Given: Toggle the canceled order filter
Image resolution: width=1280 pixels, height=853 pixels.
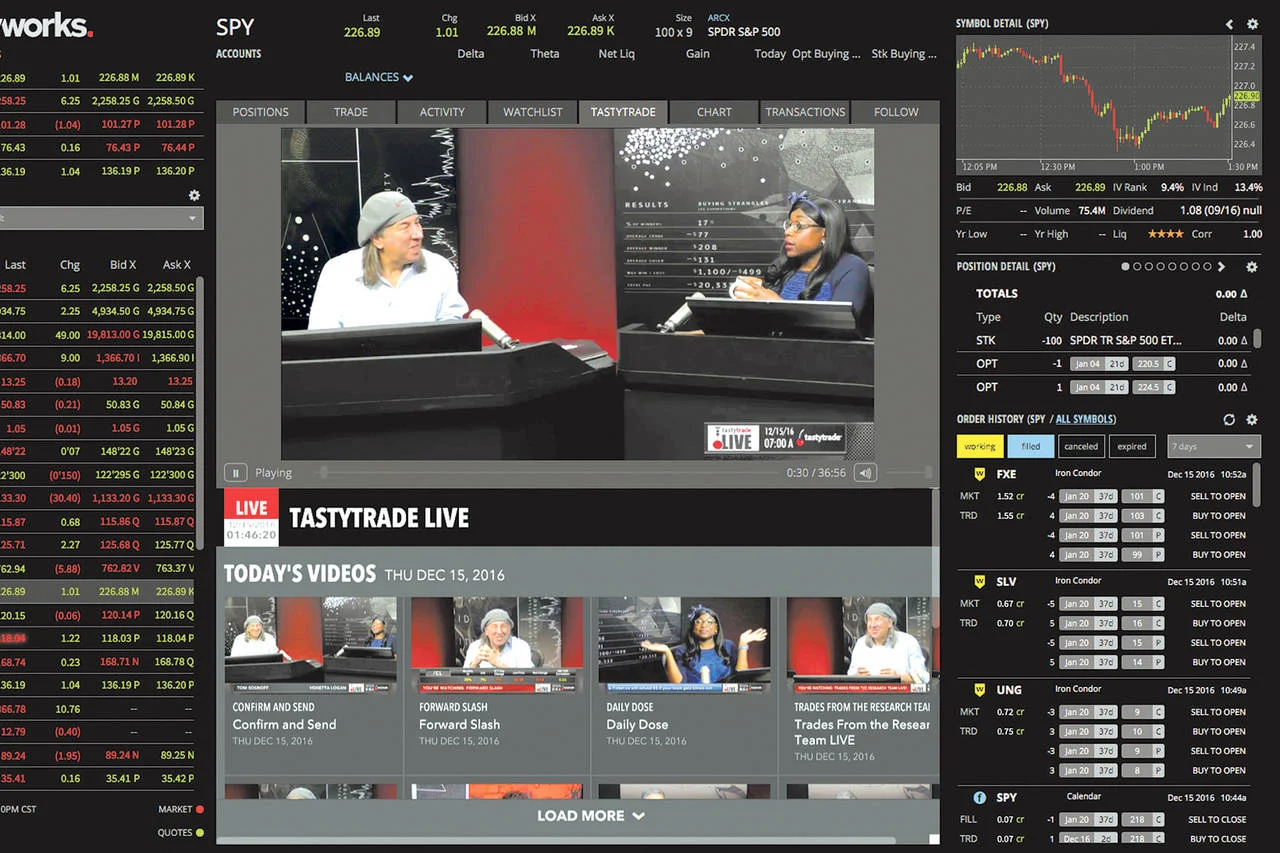Looking at the screenshot, I should coord(1081,446).
